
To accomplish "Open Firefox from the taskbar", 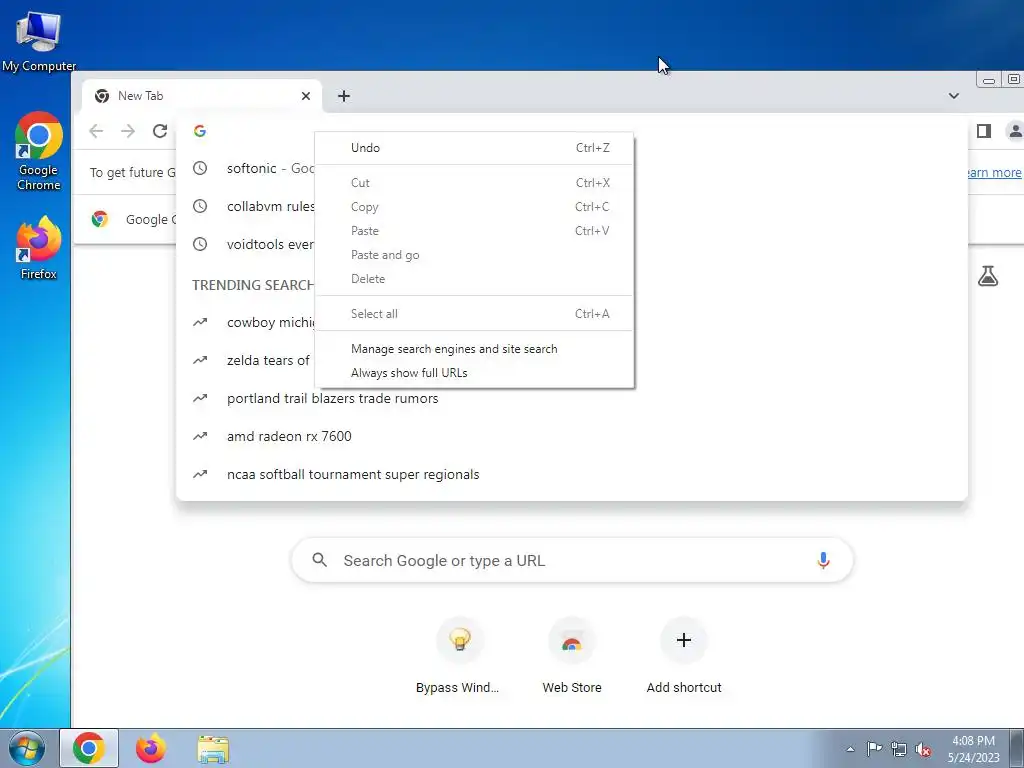I will [150, 748].
